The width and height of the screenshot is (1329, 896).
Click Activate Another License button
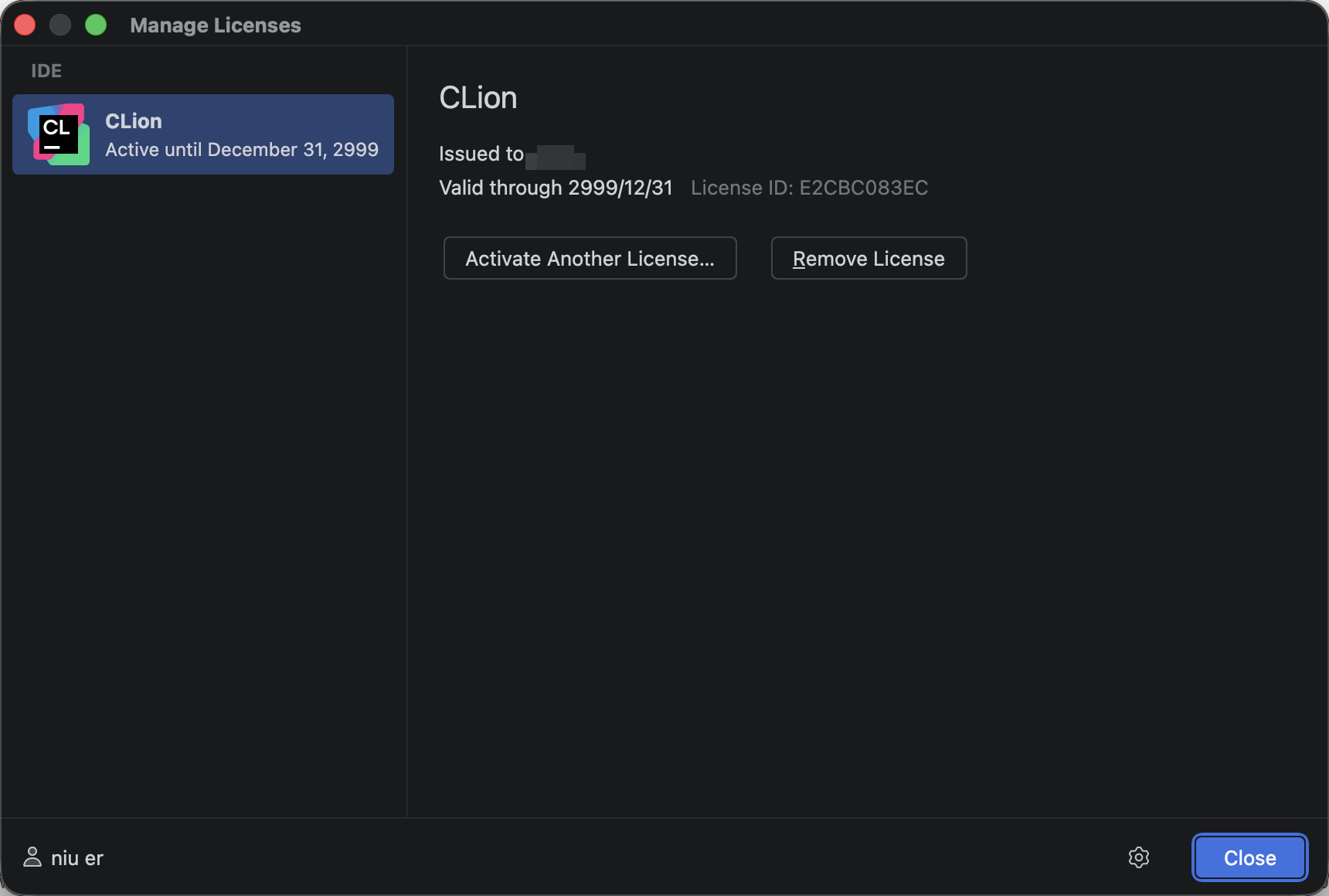(590, 258)
